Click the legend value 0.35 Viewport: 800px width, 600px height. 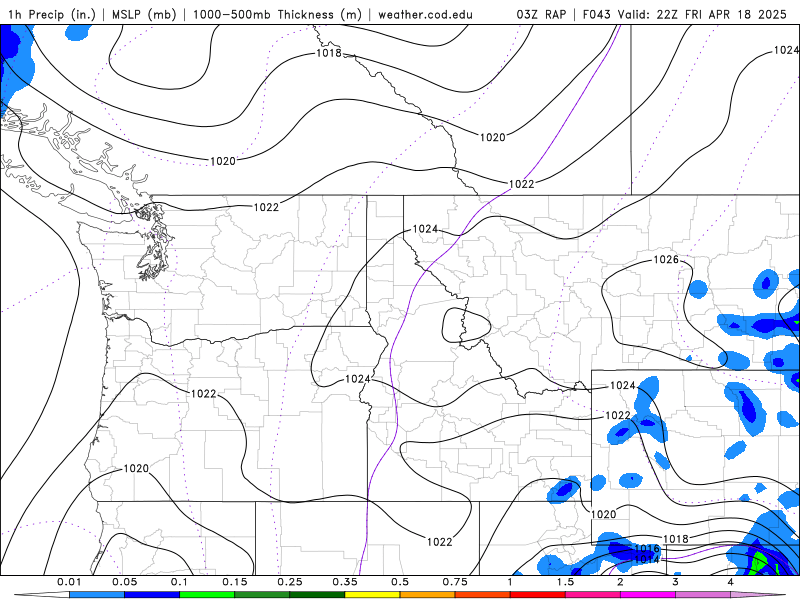345,582
